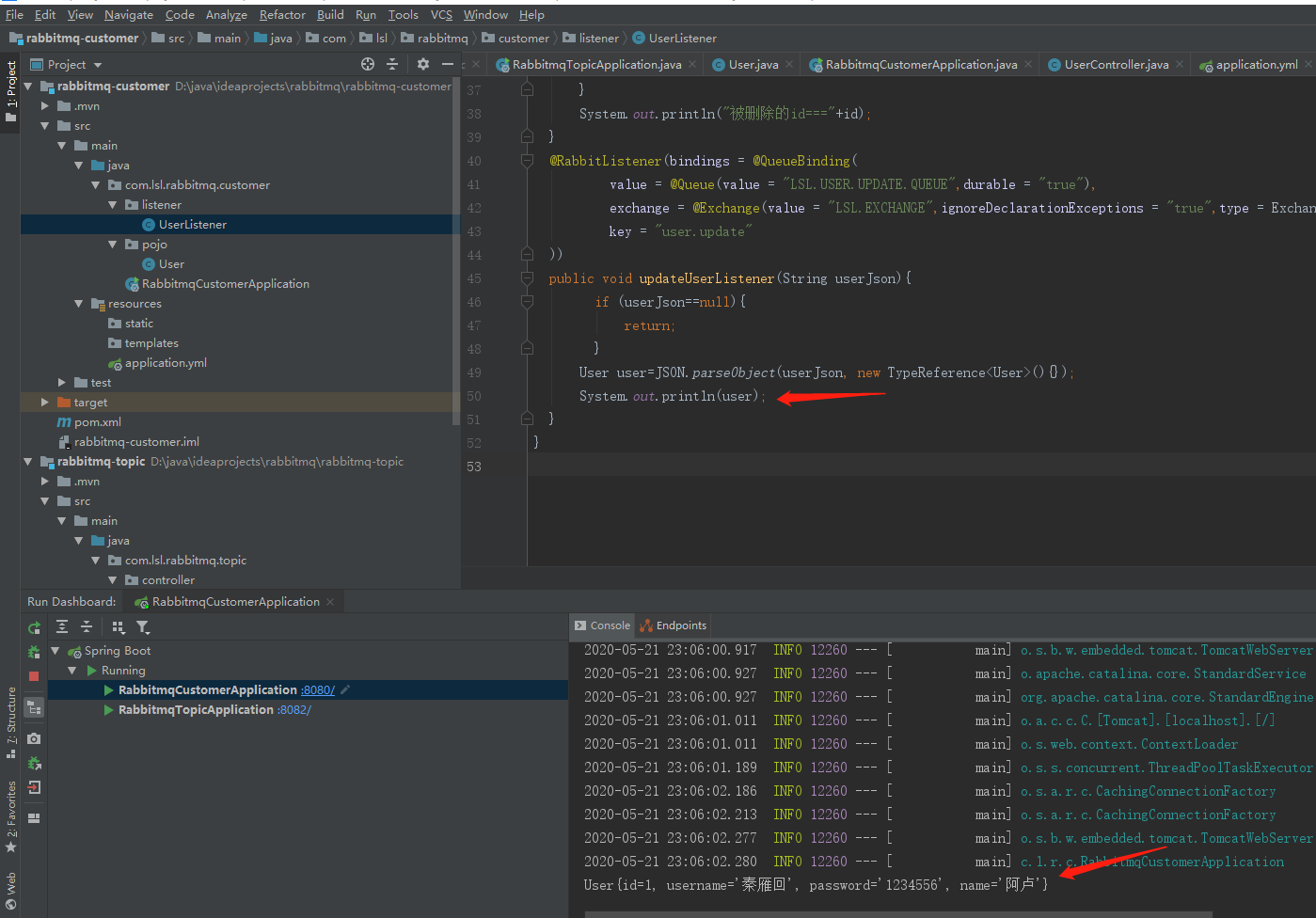Click the pencil edit icon beside :8080/
The image size is (1316, 918).
345,690
